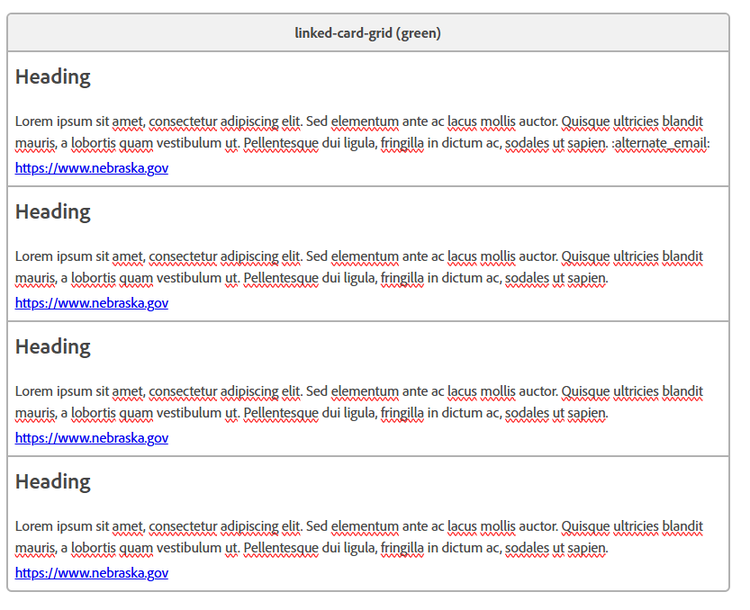This screenshot has width=750, height=610.
Task: Follow the nebraska.gov link in third card
Action: (x=91, y=438)
